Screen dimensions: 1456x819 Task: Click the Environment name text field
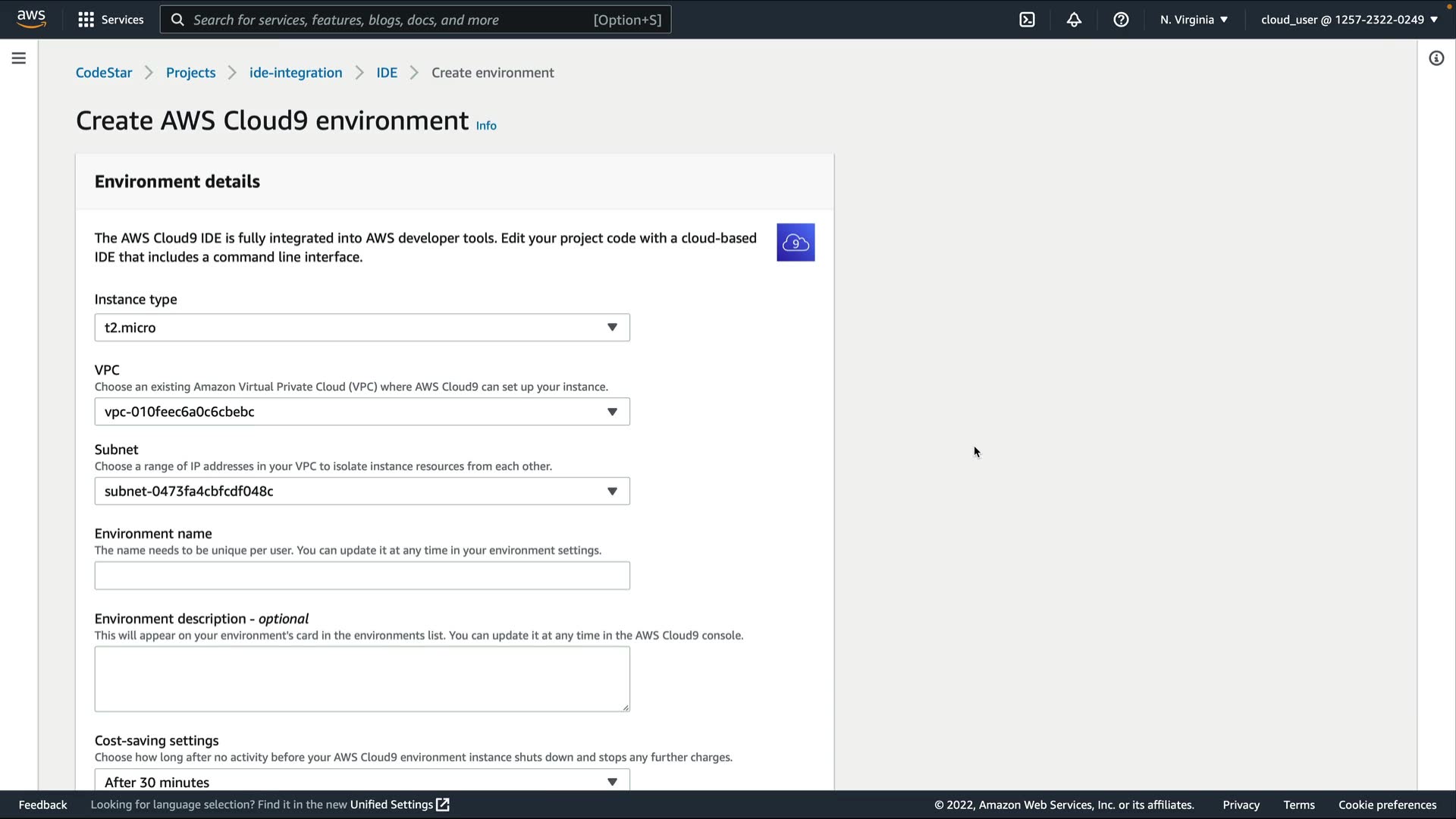pos(362,576)
